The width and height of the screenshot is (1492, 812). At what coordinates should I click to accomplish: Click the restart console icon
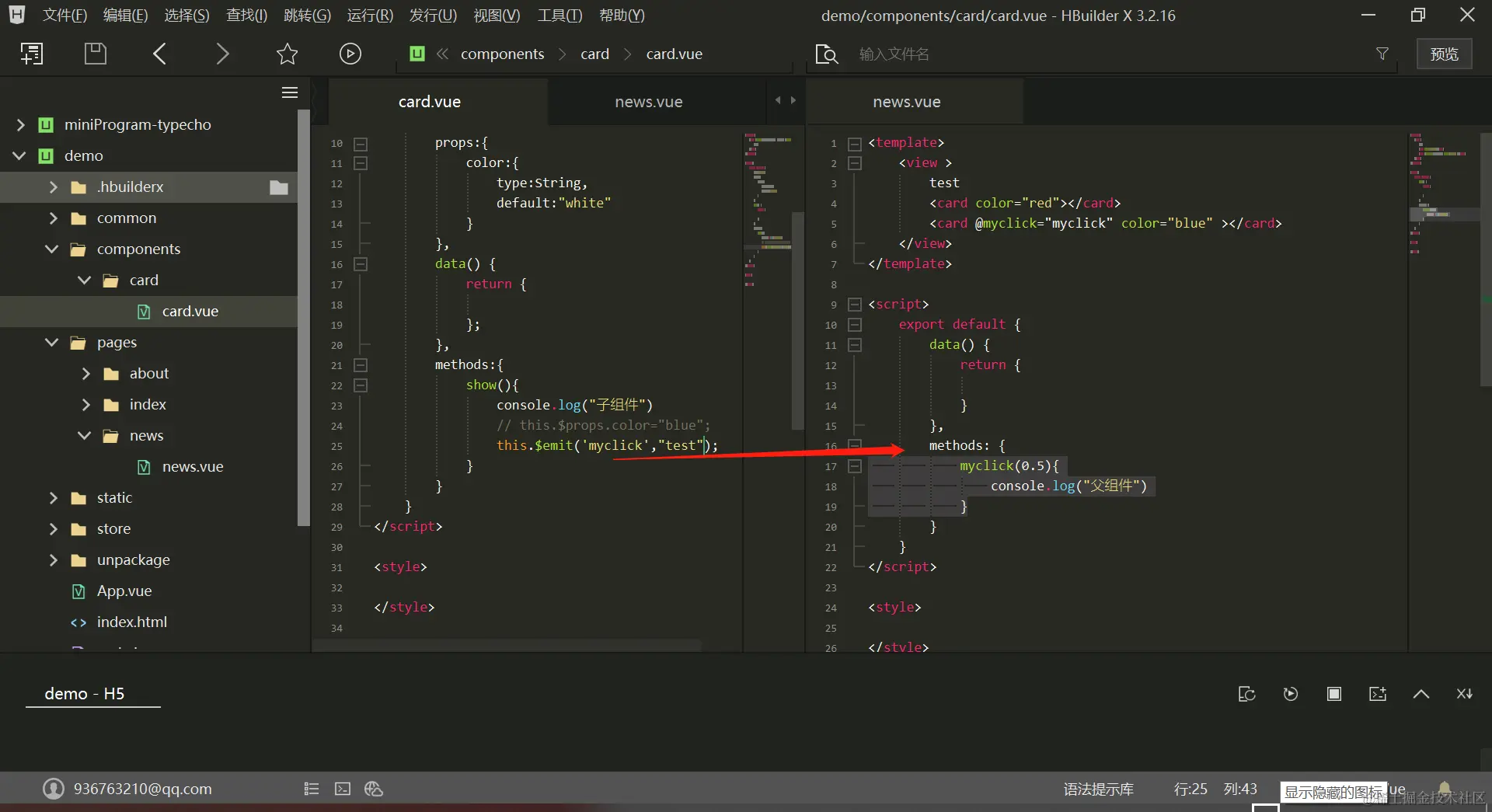(x=1291, y=694)
